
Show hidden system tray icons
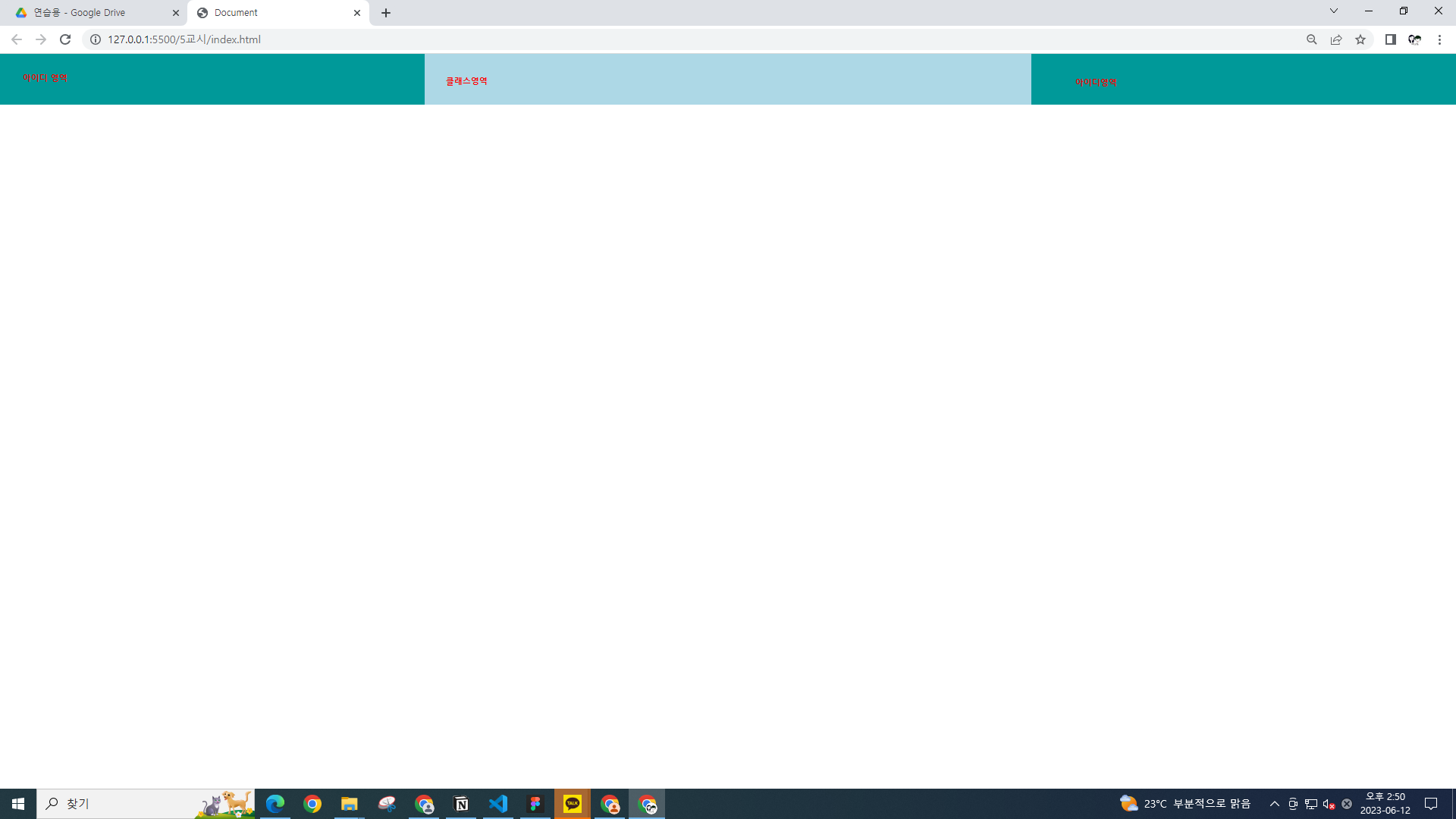pyautogui.click(x=1274, y=804)
